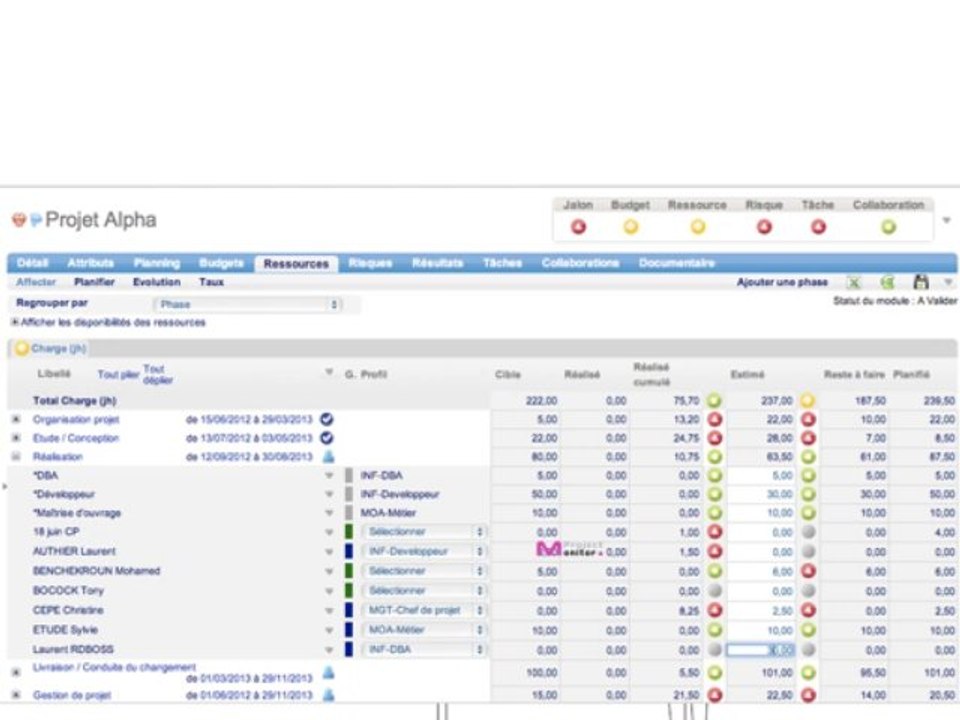Expand Afficher les disponibilités des ressources
The width and height of the screenshot is (960, 720).
click(x=15, y=322)
